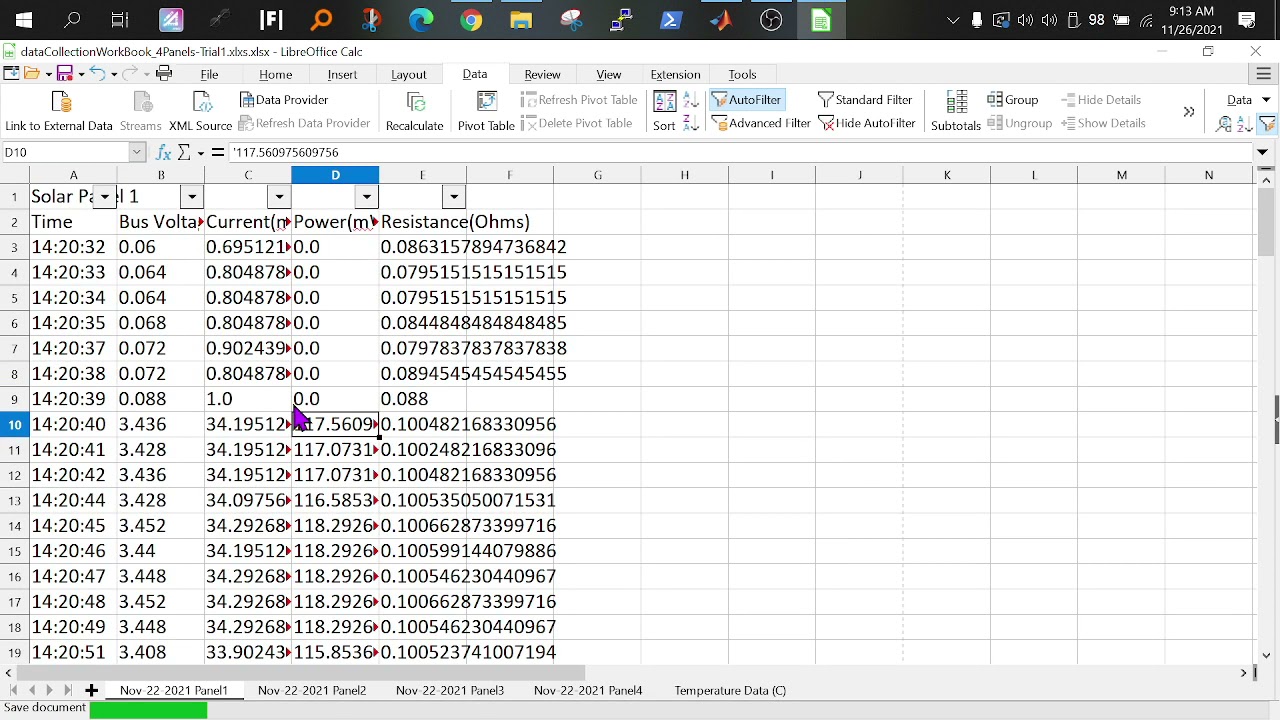This screenshot has width=1280, height=720.
Task: Click cell with time 14:20:44
Action: click(x=73, y=500)
